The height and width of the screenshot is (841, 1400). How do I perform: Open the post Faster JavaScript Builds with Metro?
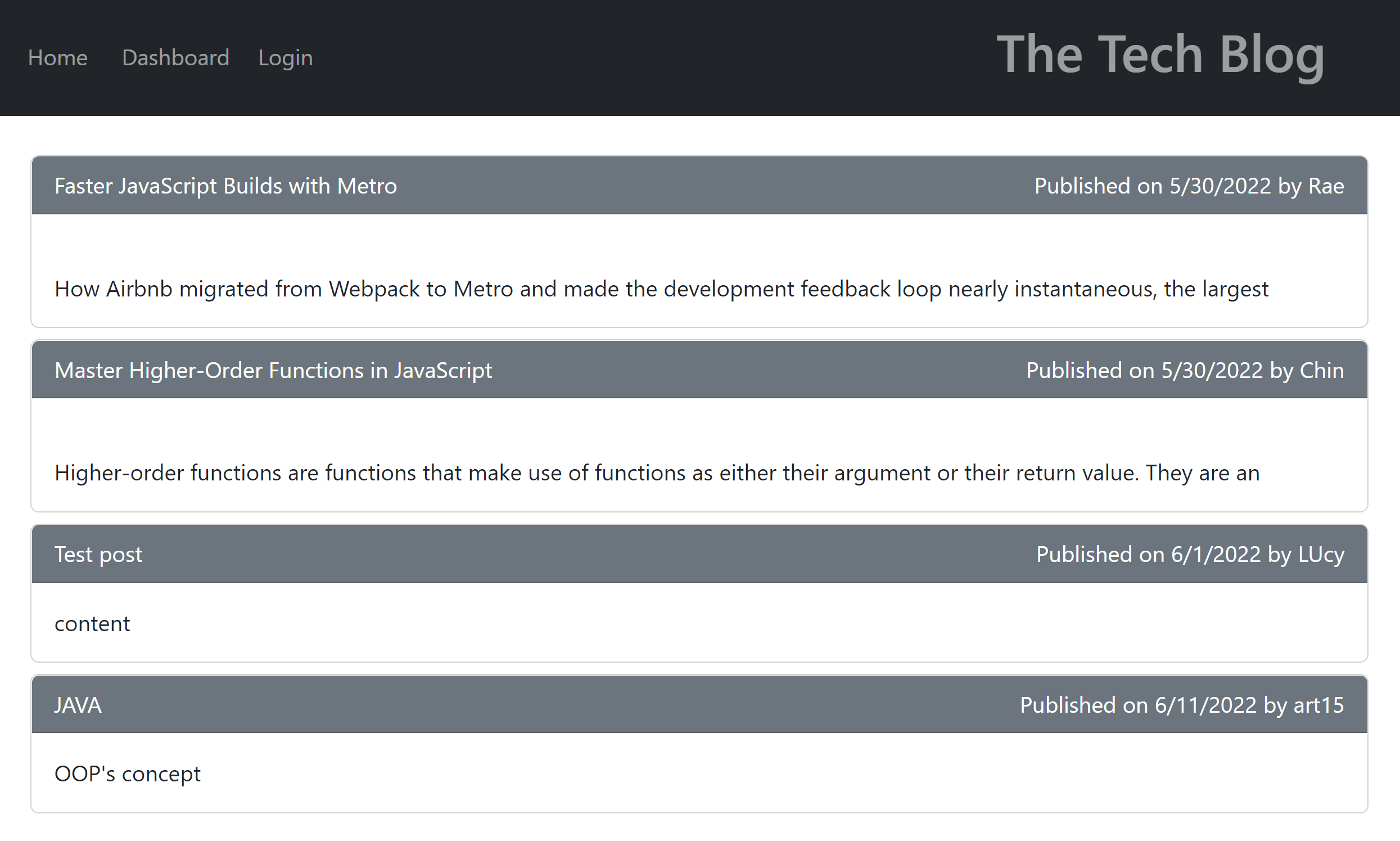pos(225,185)
